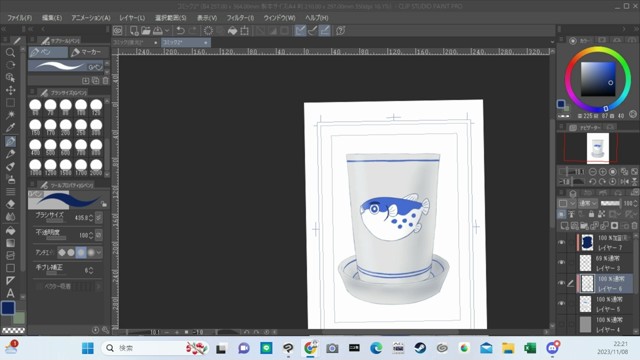This screenshot has height=360, width=640.
Task: Select the rectangular Selection area tool
Action: [10, 103]
